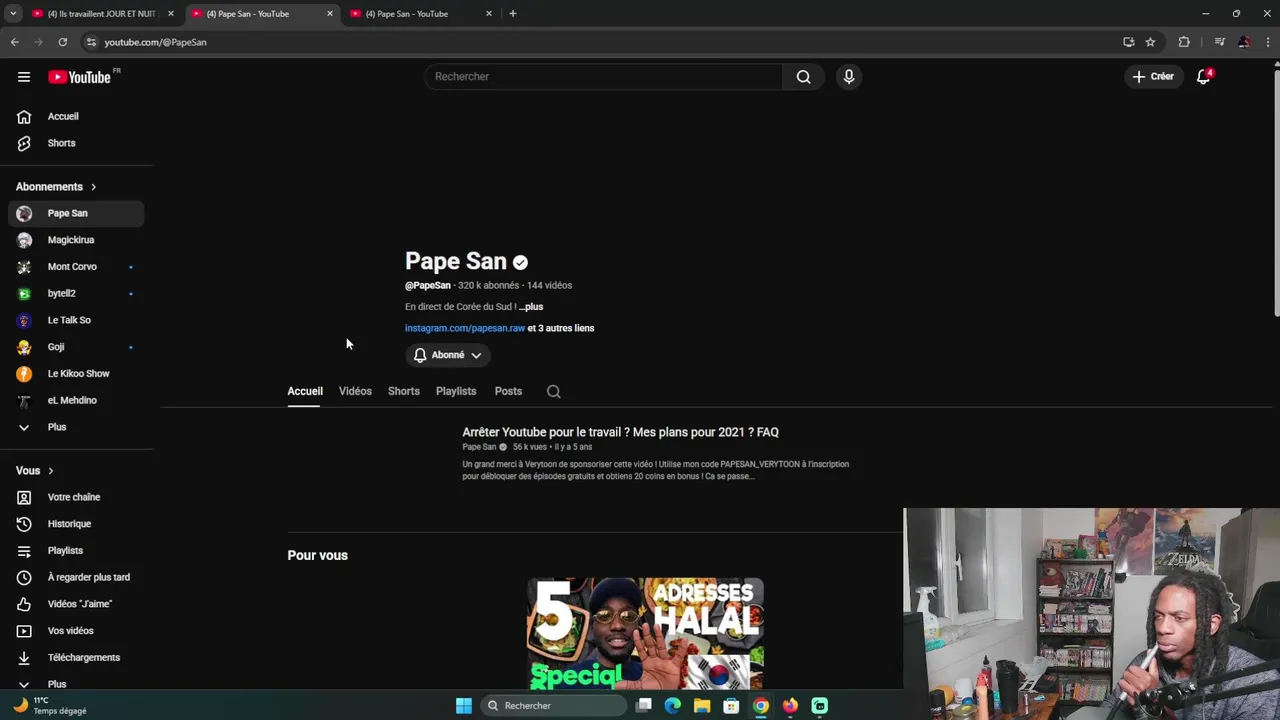Expand Plus under subscriptions list
The width and height of the screenshot is (1280, 720).
tap(76, 427)
